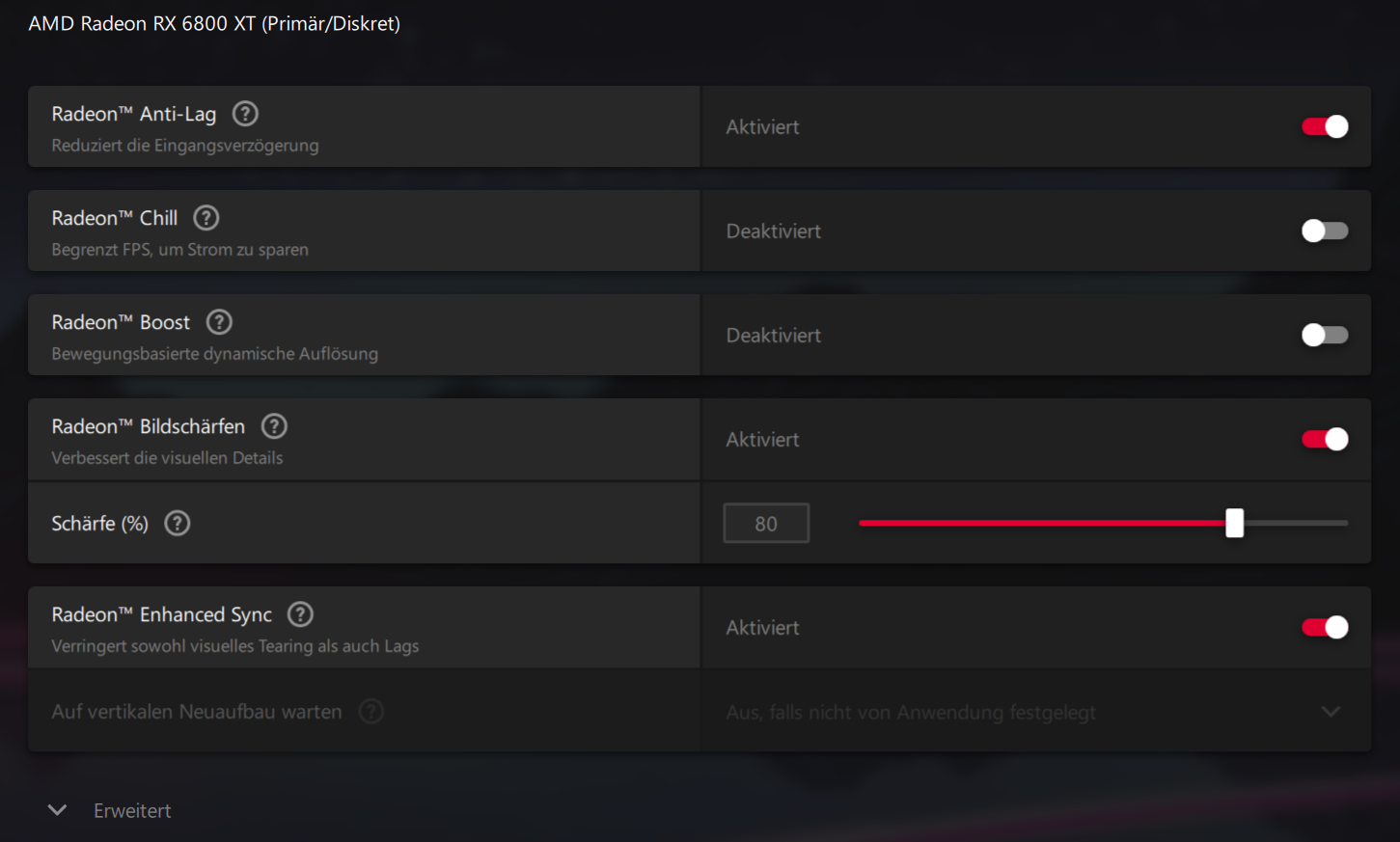Click 'Reduziert die Eingangsverzögerung' description
Viewport: 1400px width, 842px height.
pyautogui.click(x=185, y=146)
